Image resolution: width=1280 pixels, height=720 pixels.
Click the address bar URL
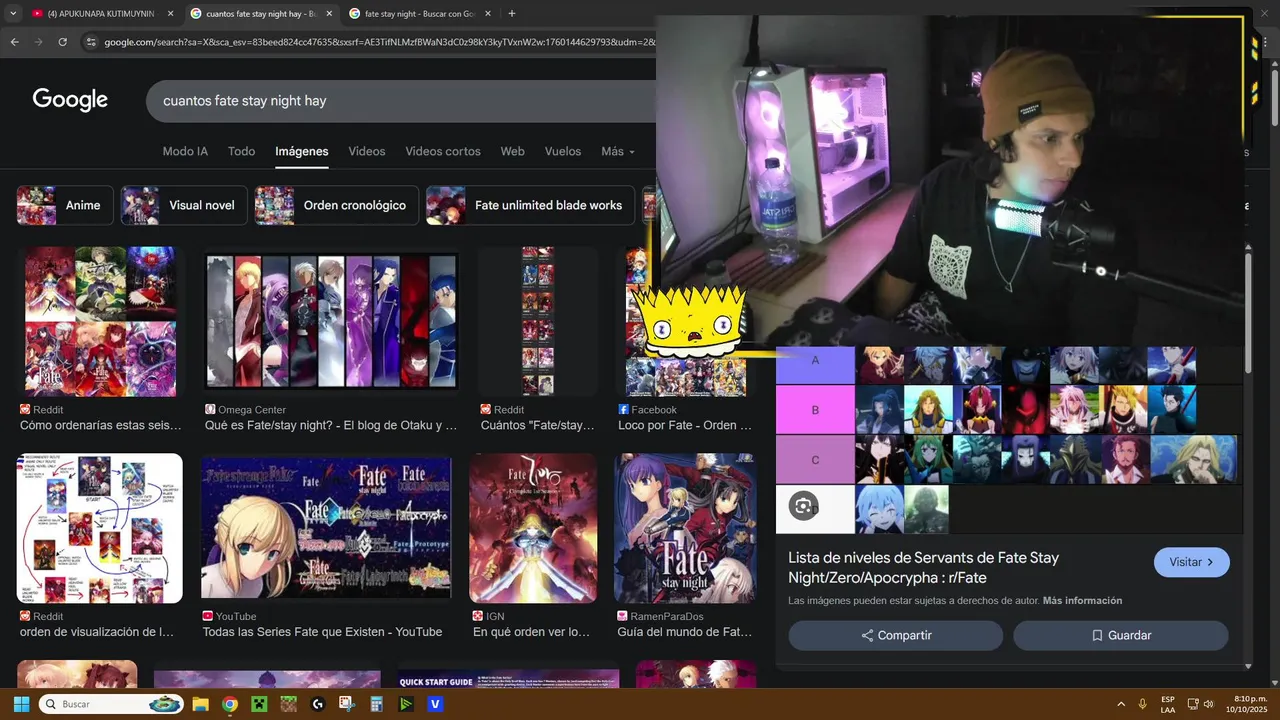pos(380,42)
